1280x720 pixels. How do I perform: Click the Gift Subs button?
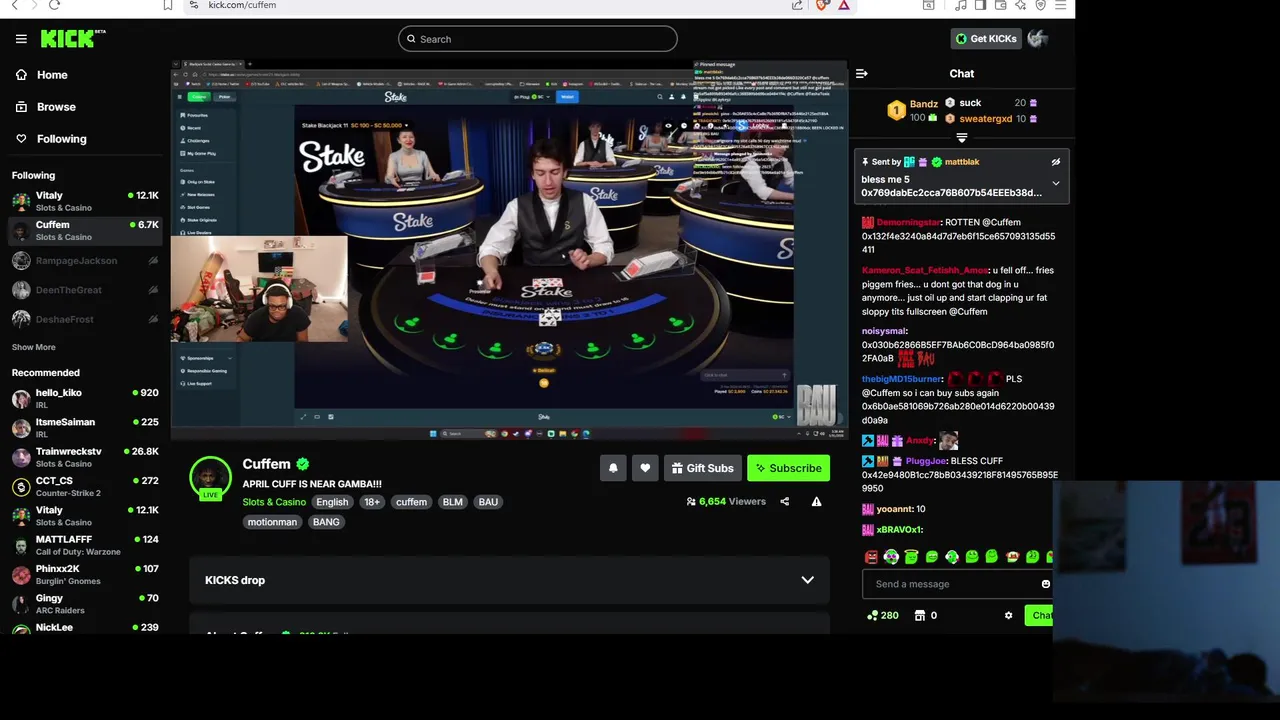tap(702, 468)
